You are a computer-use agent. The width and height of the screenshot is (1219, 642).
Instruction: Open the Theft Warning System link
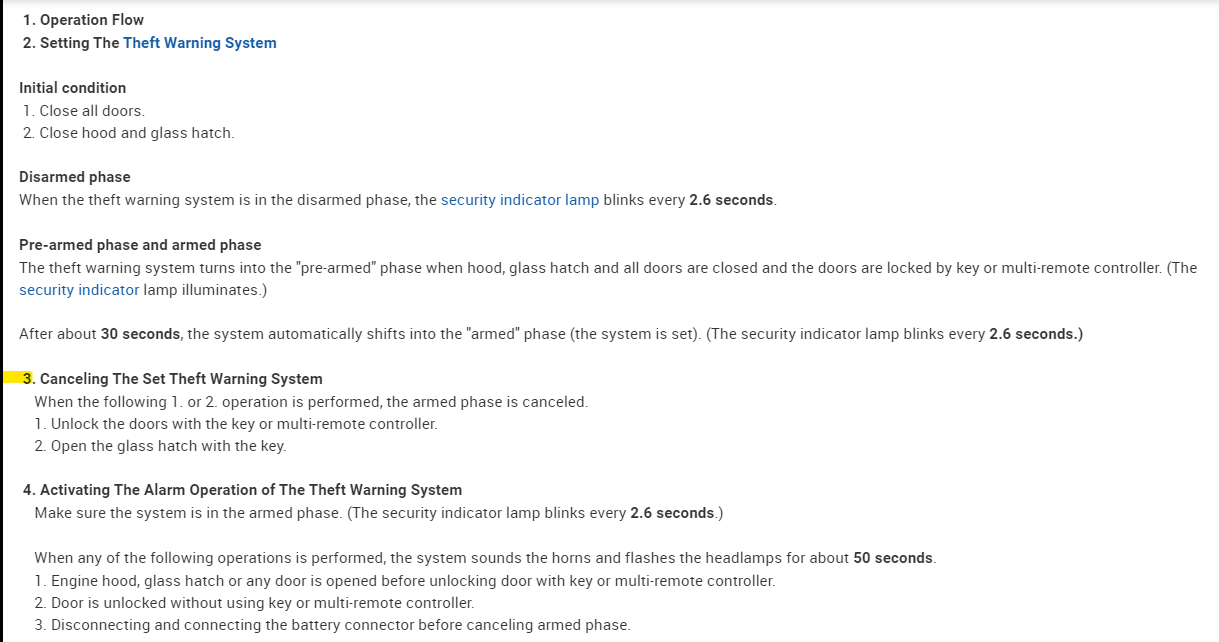(199, 43)
